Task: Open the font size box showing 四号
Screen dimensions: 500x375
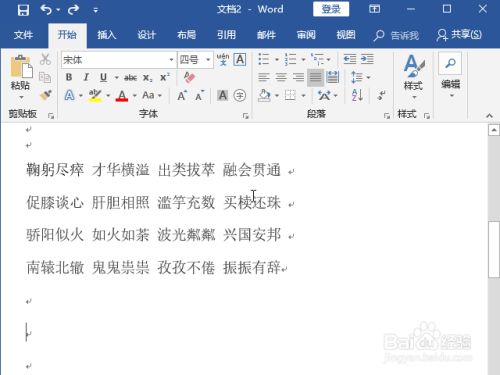Action: tap(195, 60)
